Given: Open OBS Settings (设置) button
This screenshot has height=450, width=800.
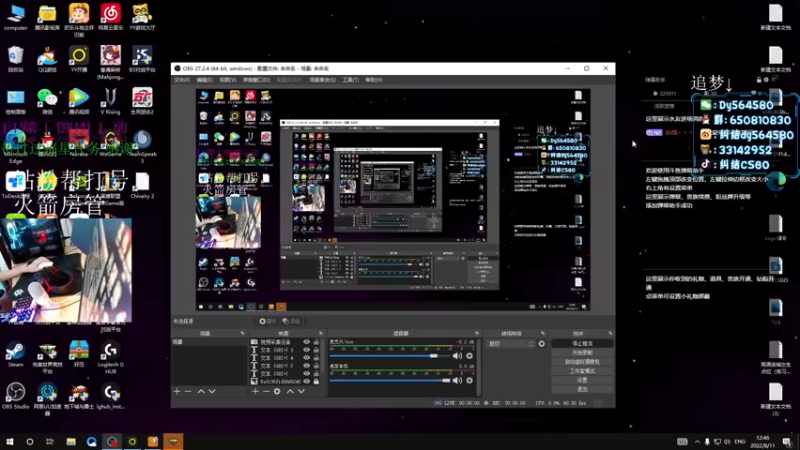Looking at the screenshot, I should click(x=582, y=380).
